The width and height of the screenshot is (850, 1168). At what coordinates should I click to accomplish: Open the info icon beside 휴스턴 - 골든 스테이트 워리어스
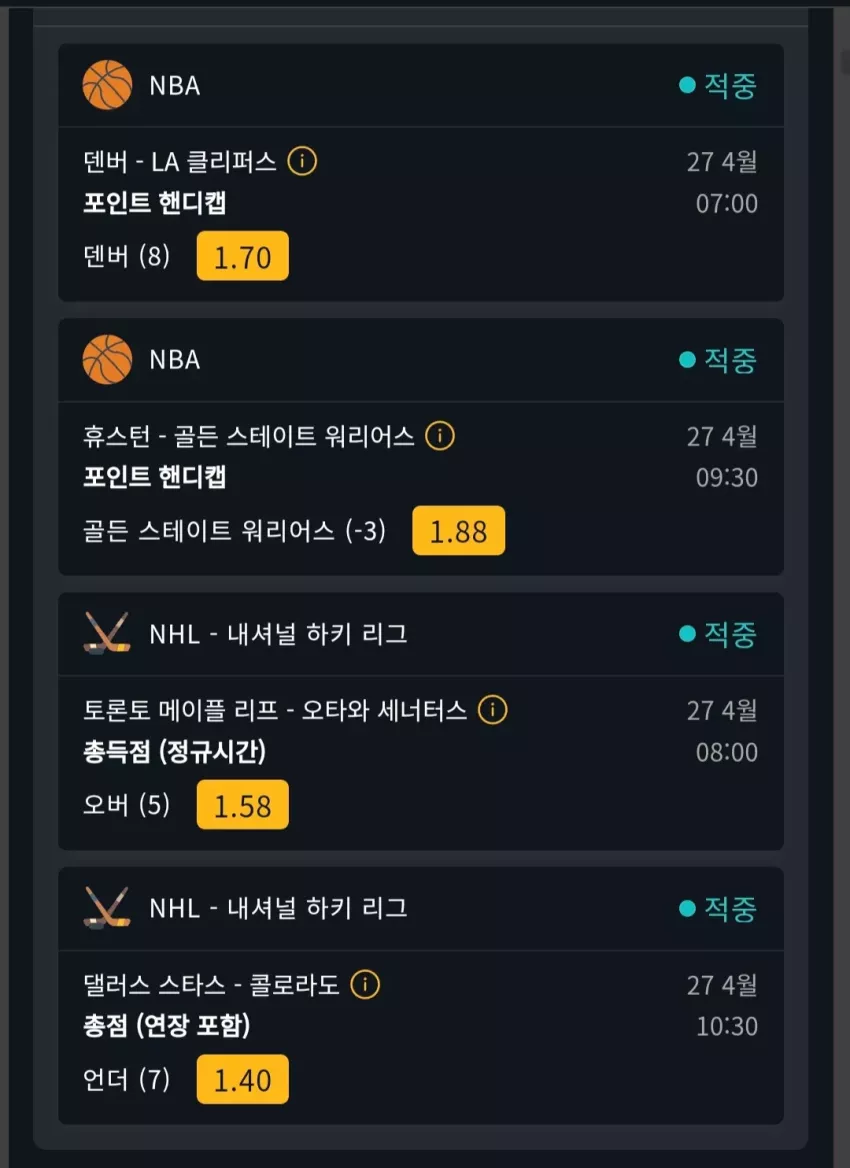pyautogui.click(x=440, y=436)
